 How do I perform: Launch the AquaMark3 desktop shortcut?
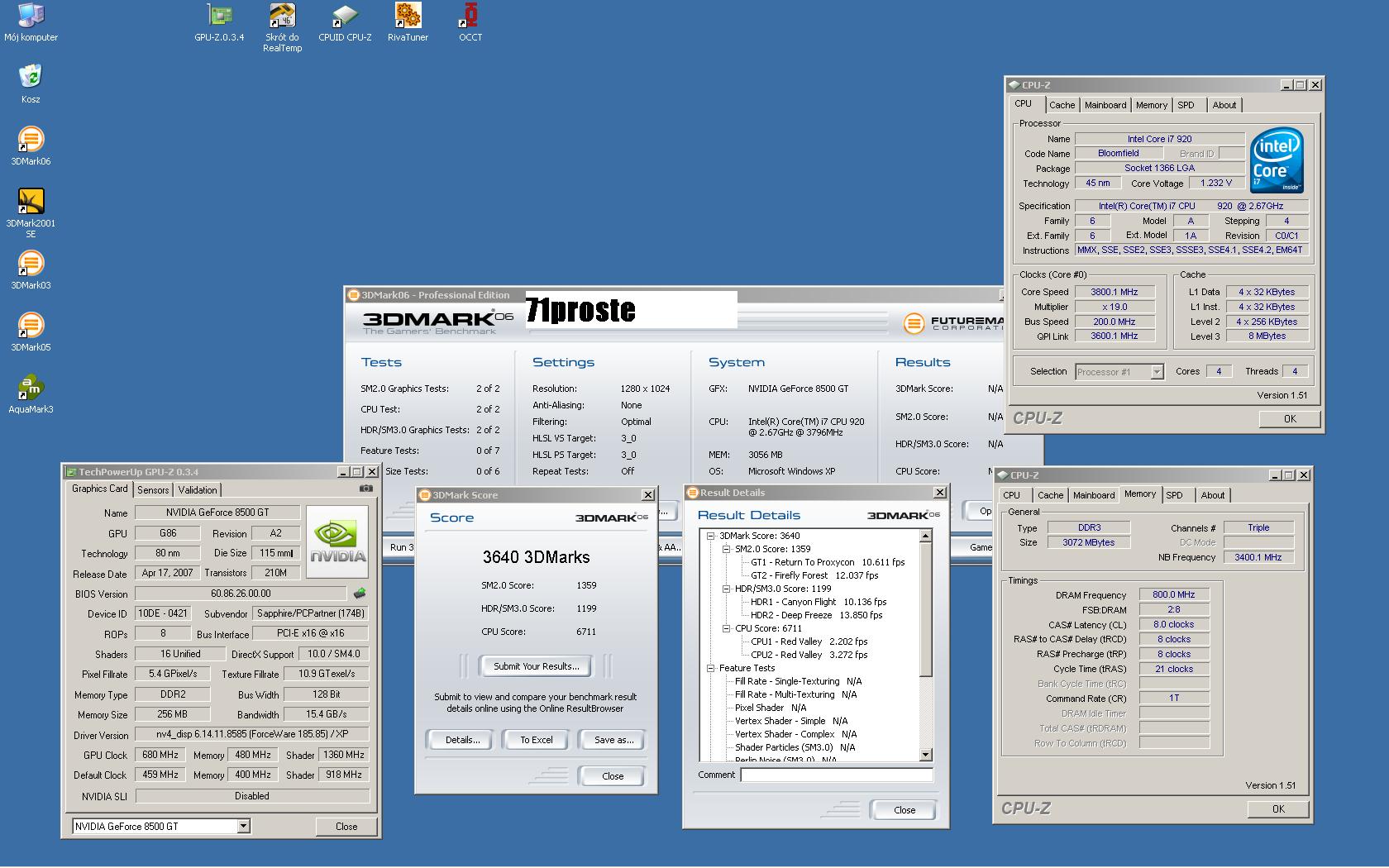[31, 393]
